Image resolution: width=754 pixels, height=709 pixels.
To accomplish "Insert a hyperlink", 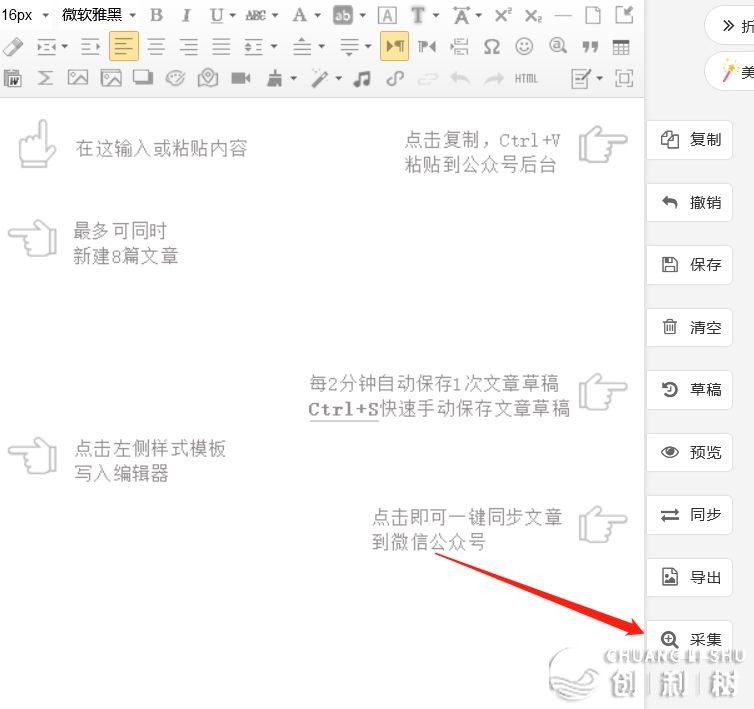I will (x=395, y=78).
